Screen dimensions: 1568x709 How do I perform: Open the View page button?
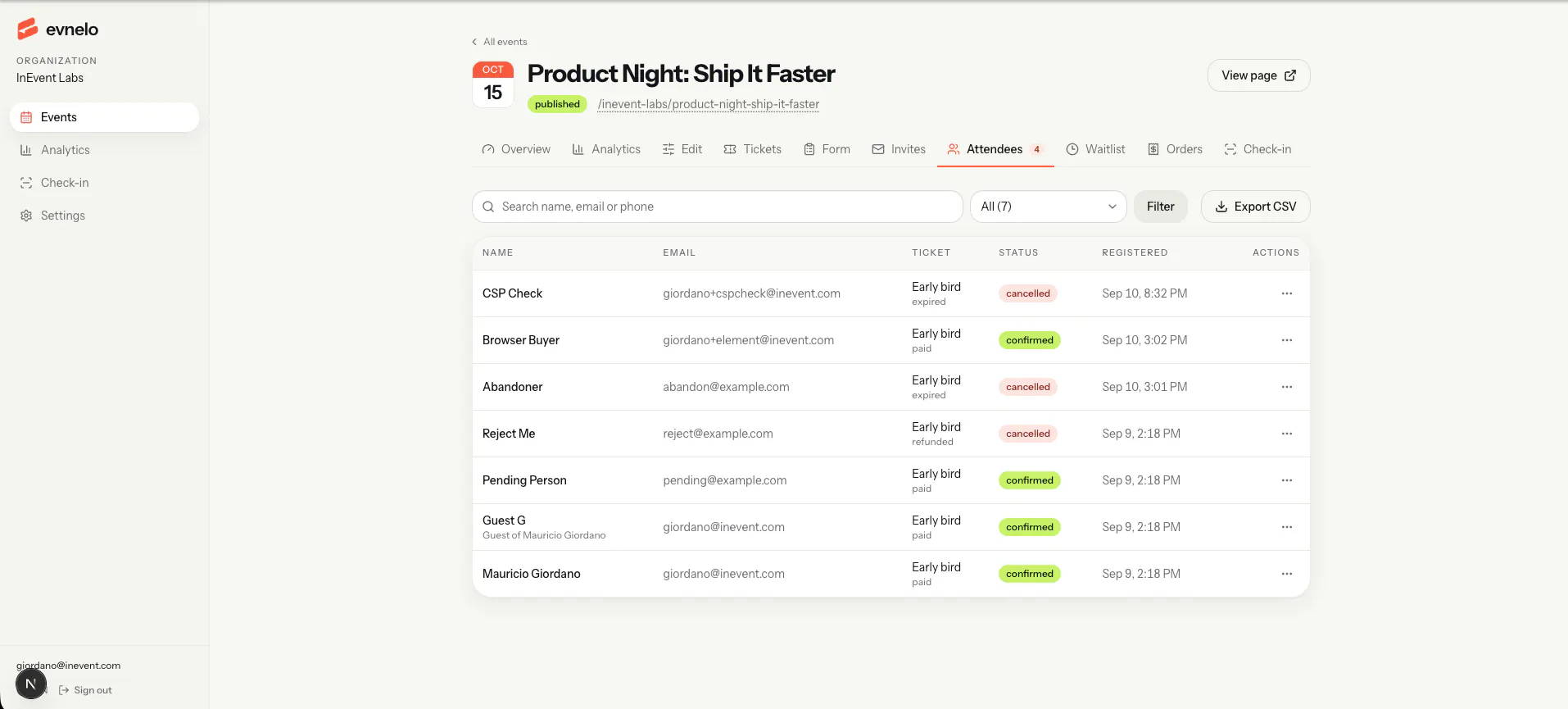1258,75
